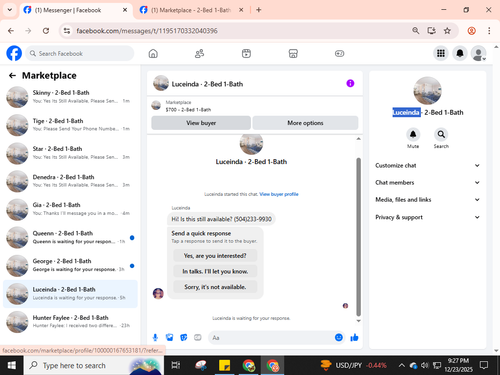Record a voice clip with microphone icon
500x375 pixels.
point(155,338)
